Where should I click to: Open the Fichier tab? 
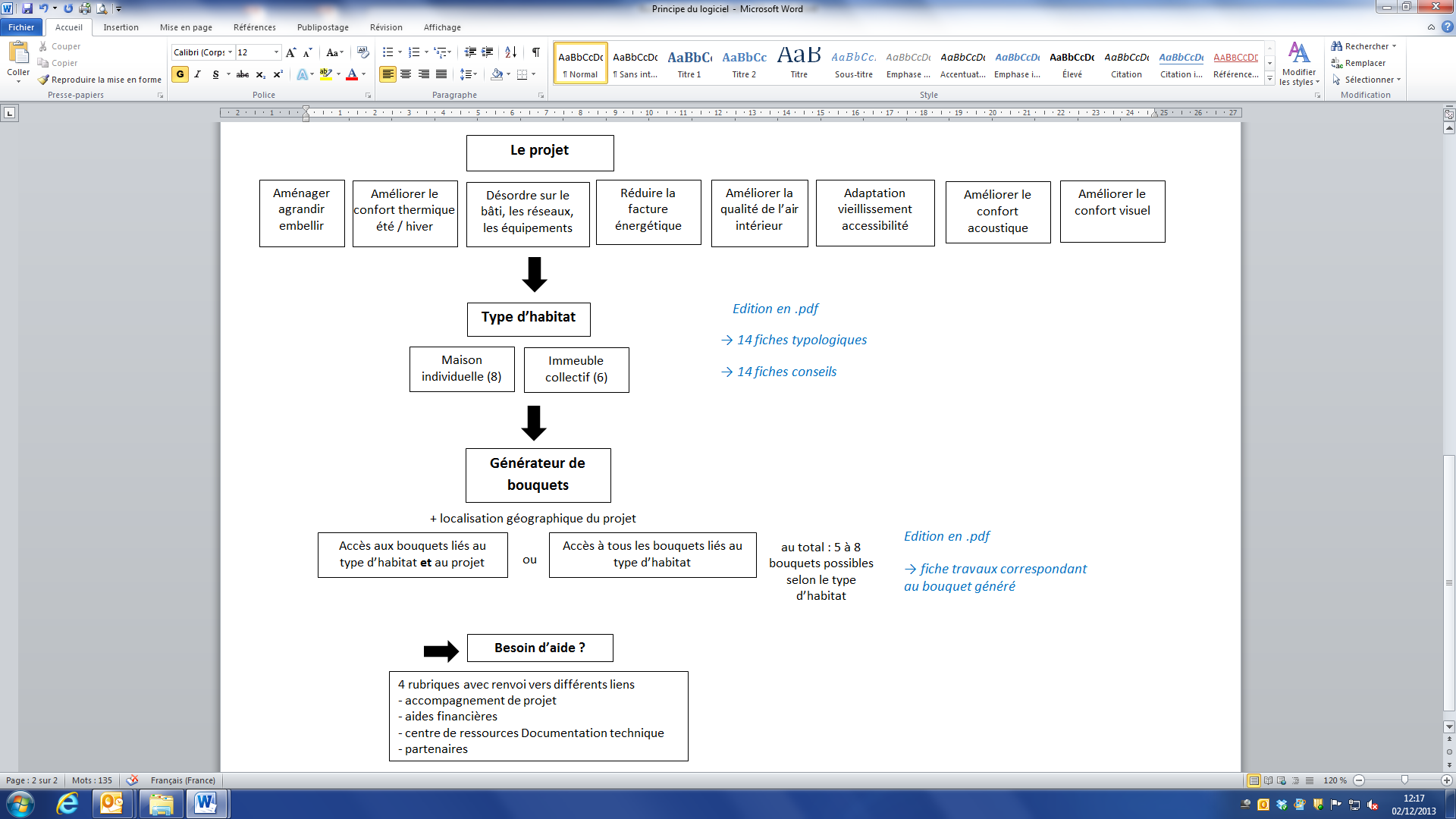click(21, 27)
